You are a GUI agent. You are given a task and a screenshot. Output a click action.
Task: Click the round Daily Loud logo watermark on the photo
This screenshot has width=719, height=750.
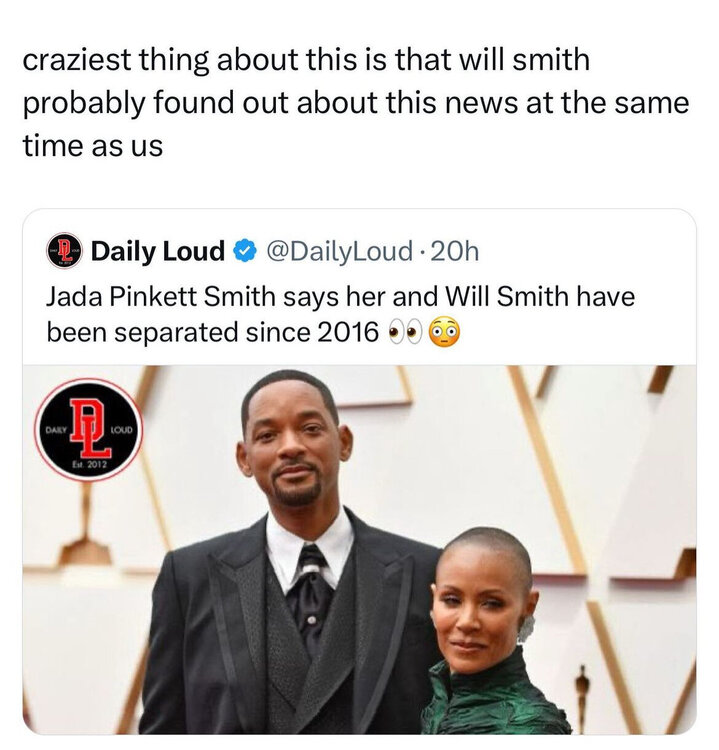[88, 430]
